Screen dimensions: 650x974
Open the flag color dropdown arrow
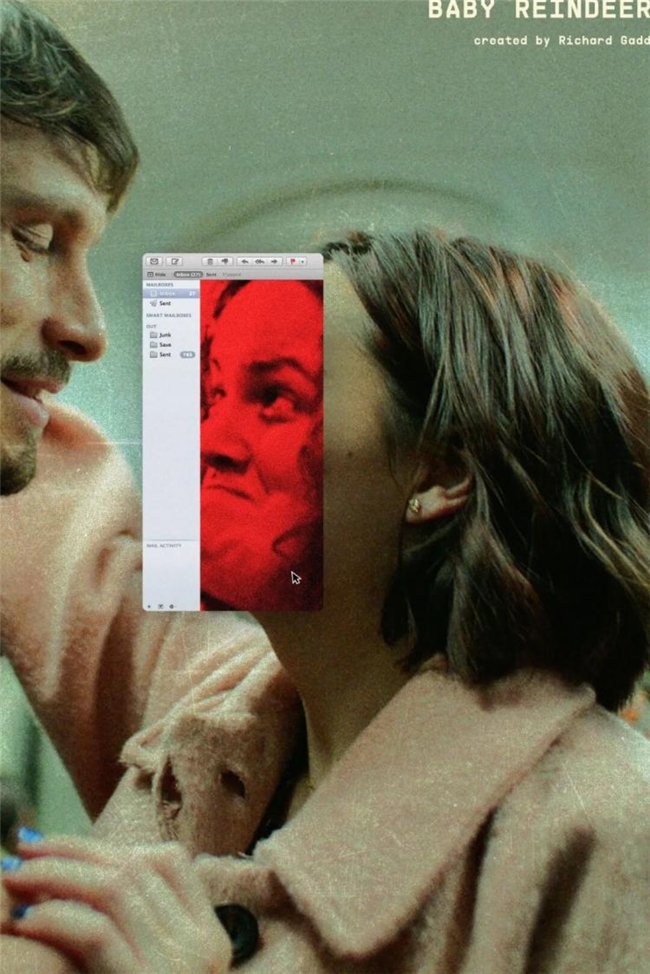302,261
